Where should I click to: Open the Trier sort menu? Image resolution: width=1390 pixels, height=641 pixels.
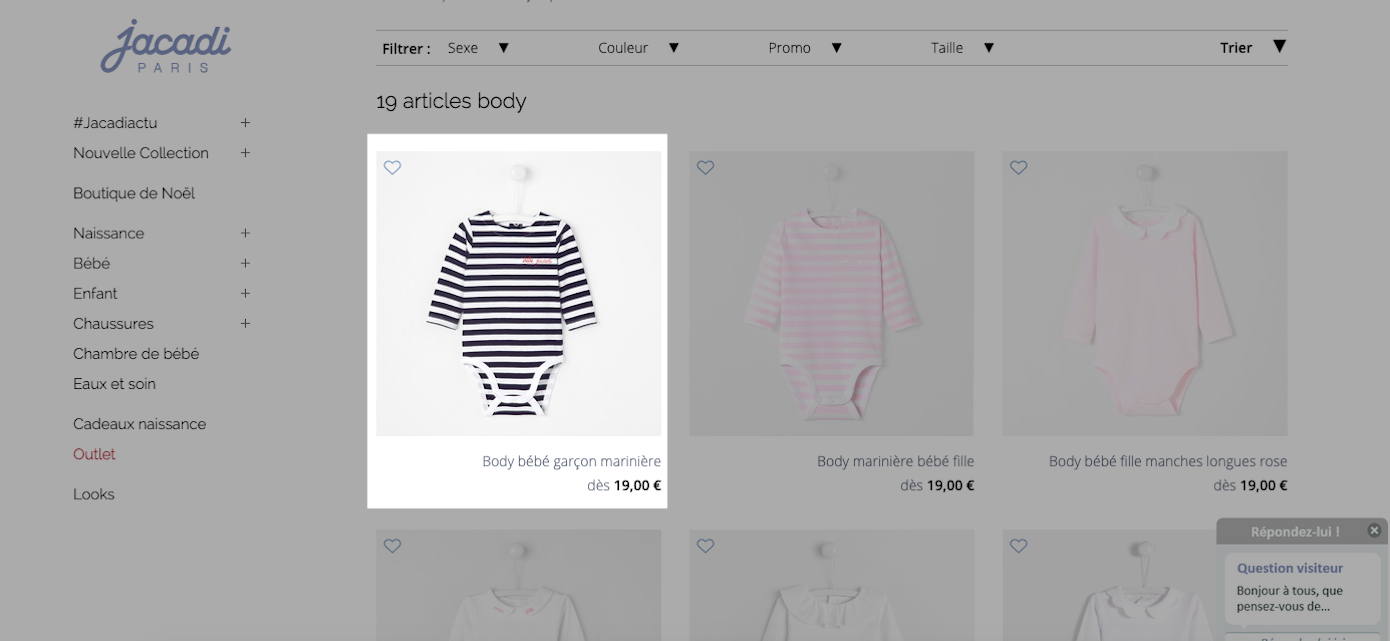[x=1252, y=47]
